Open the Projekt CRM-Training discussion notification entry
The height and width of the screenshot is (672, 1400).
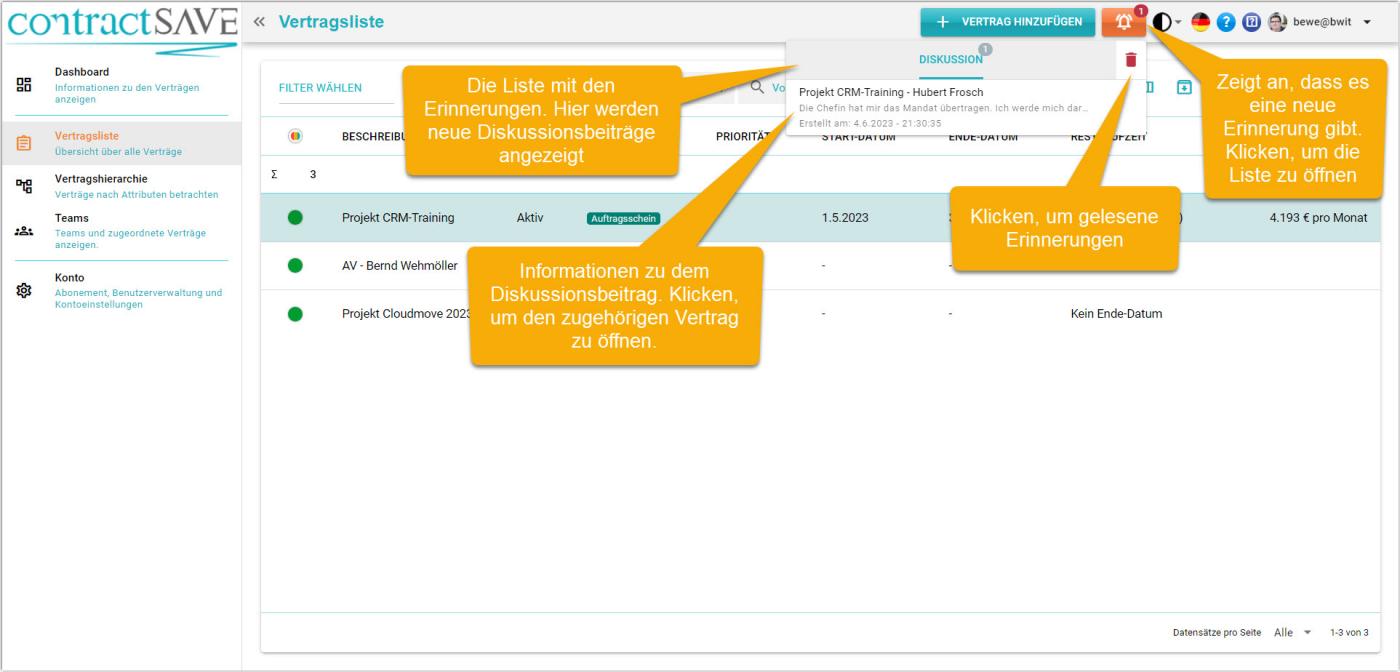[x=943, y=107]
